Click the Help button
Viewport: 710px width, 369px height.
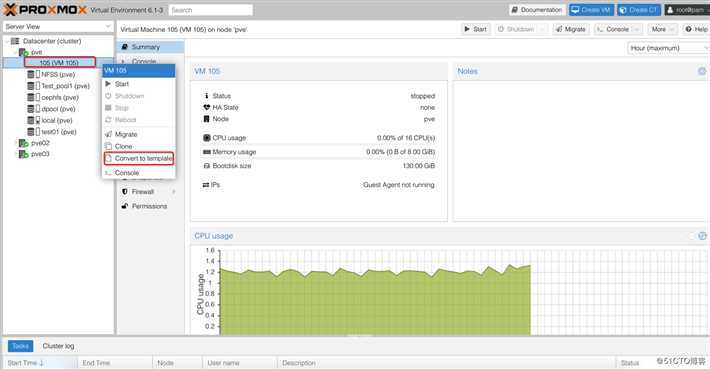pos(696,29)
